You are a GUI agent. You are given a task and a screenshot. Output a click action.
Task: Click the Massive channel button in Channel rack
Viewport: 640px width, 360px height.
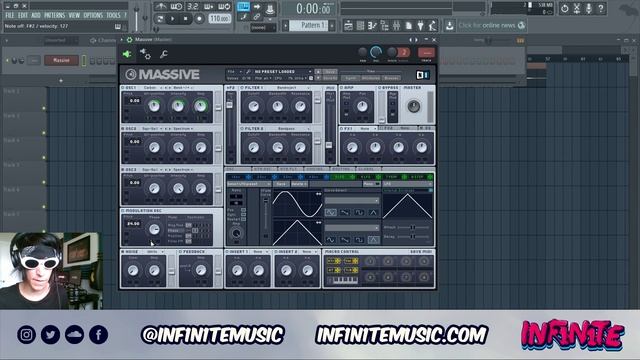[x=61, y=60]
